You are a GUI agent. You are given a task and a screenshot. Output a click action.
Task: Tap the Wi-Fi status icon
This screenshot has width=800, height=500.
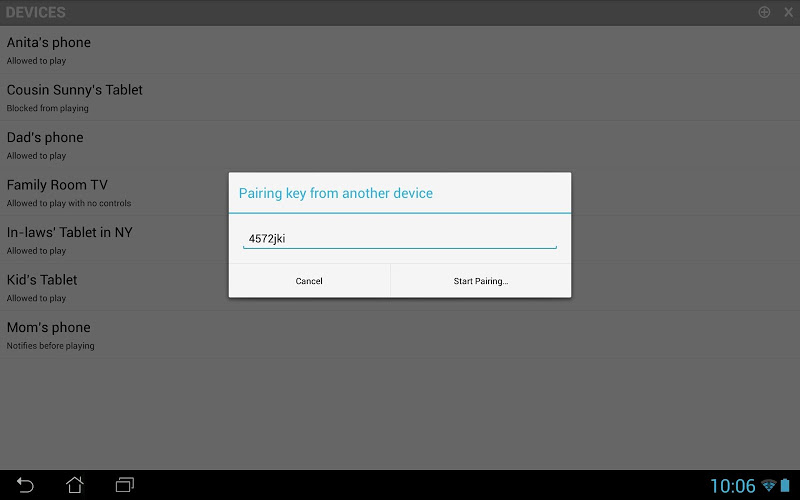point(768,485)
